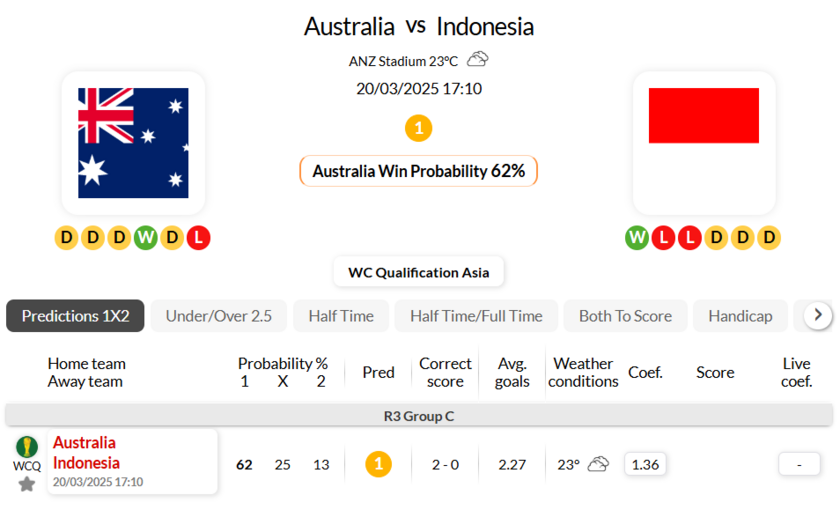This screenshot has height=510, width=840.
Task: Click the WC Qualification Asia button
Action: (x=418, y=272)
